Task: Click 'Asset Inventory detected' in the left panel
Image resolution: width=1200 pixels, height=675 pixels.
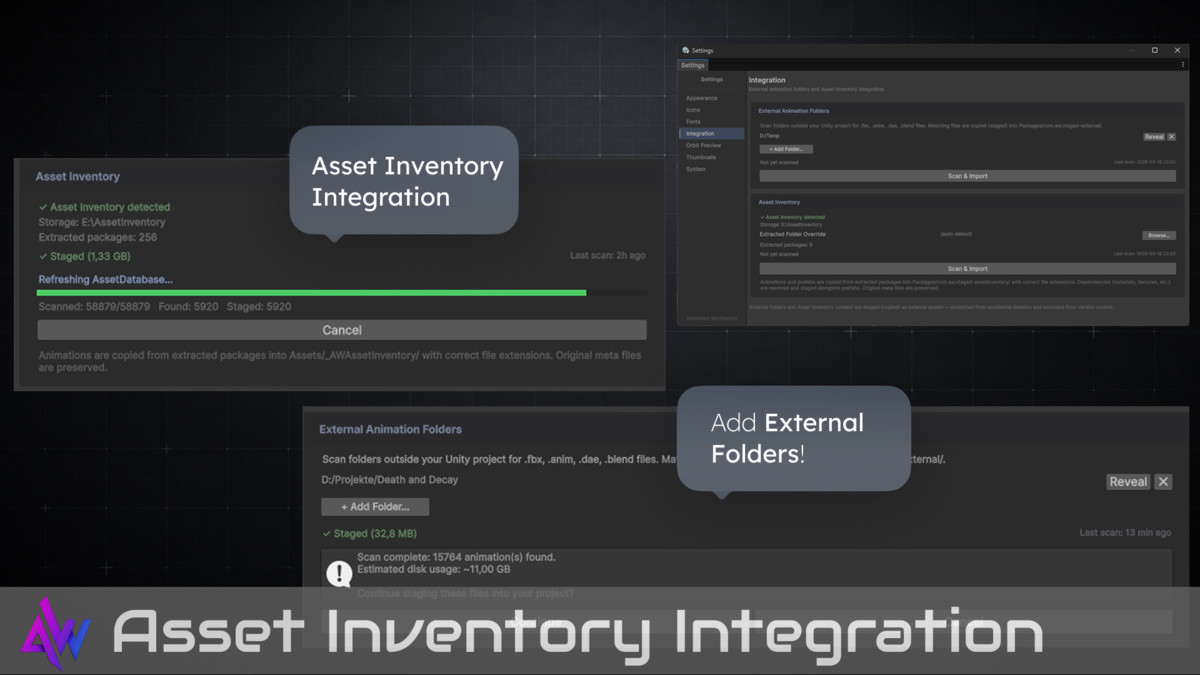Action: pyautogui.click(x=104, y=207)
